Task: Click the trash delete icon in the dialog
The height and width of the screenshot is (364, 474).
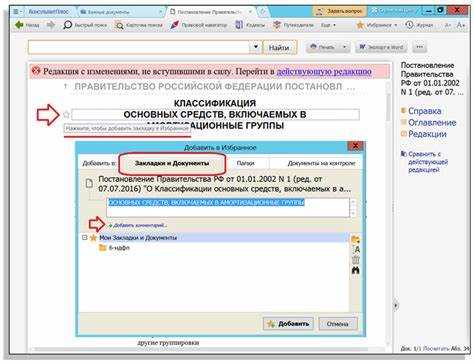Action: coord(356,260)
